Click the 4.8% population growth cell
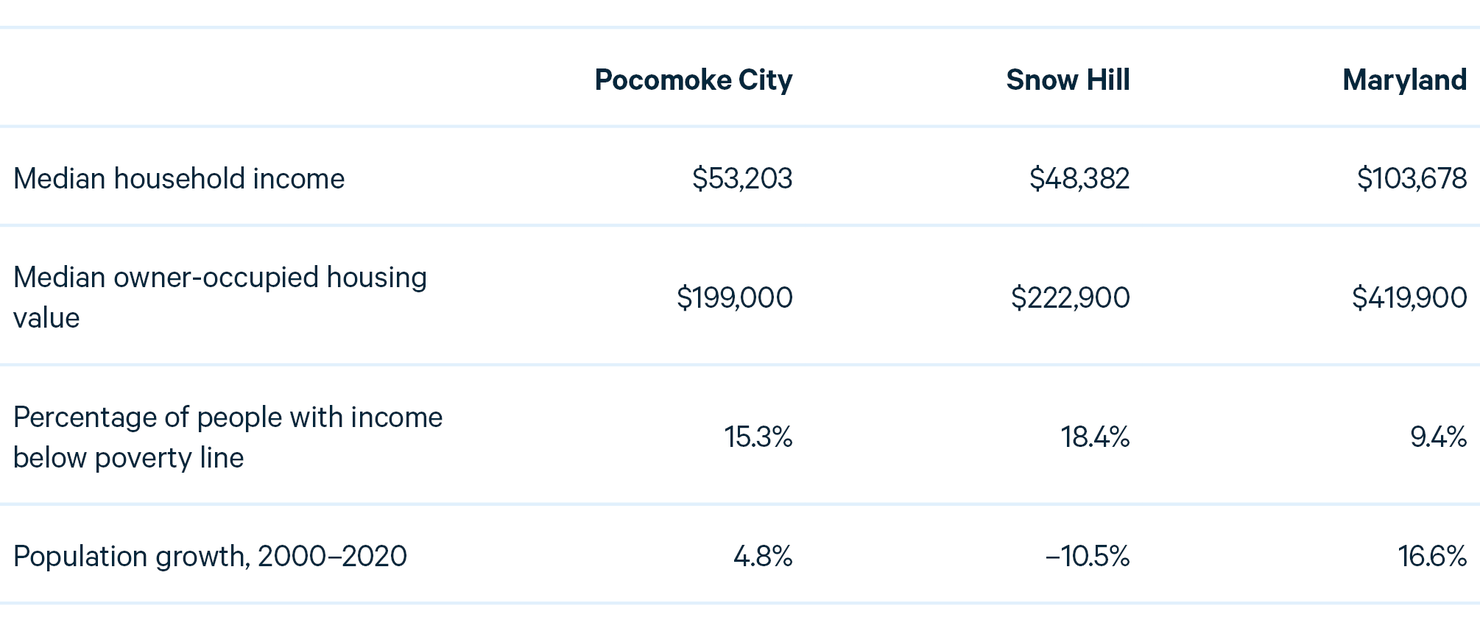The height and width of the screenshot is (617, 1480). point(762,556)
